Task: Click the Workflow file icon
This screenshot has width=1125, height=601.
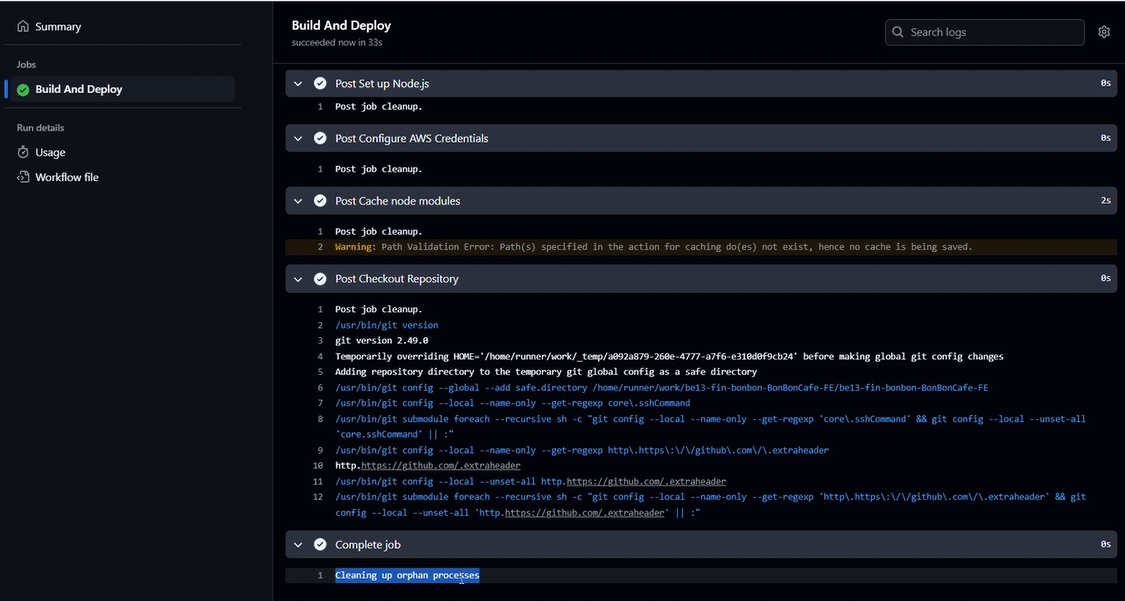Action: click(x=23, y=177)
